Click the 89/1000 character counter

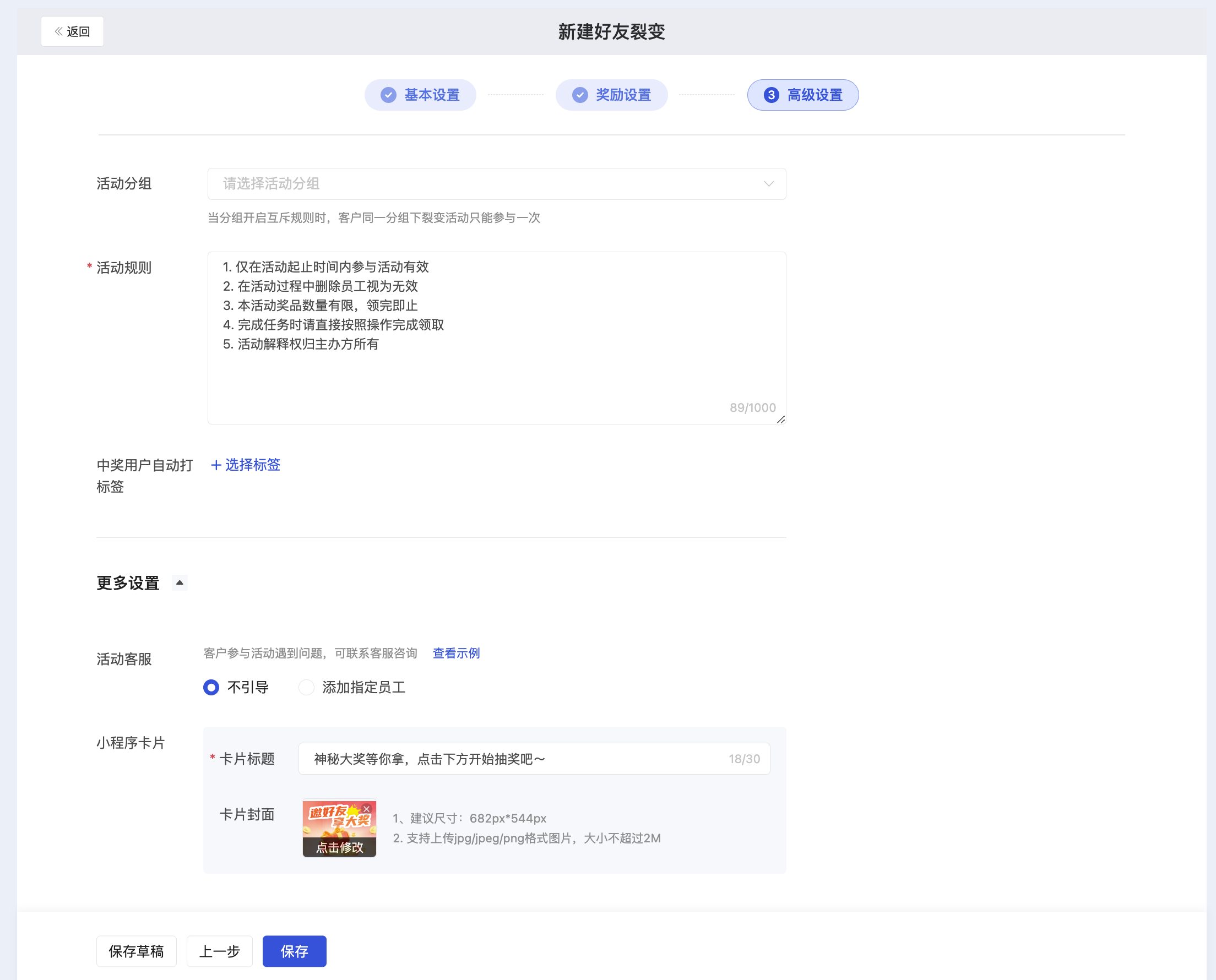click(752, 407)
